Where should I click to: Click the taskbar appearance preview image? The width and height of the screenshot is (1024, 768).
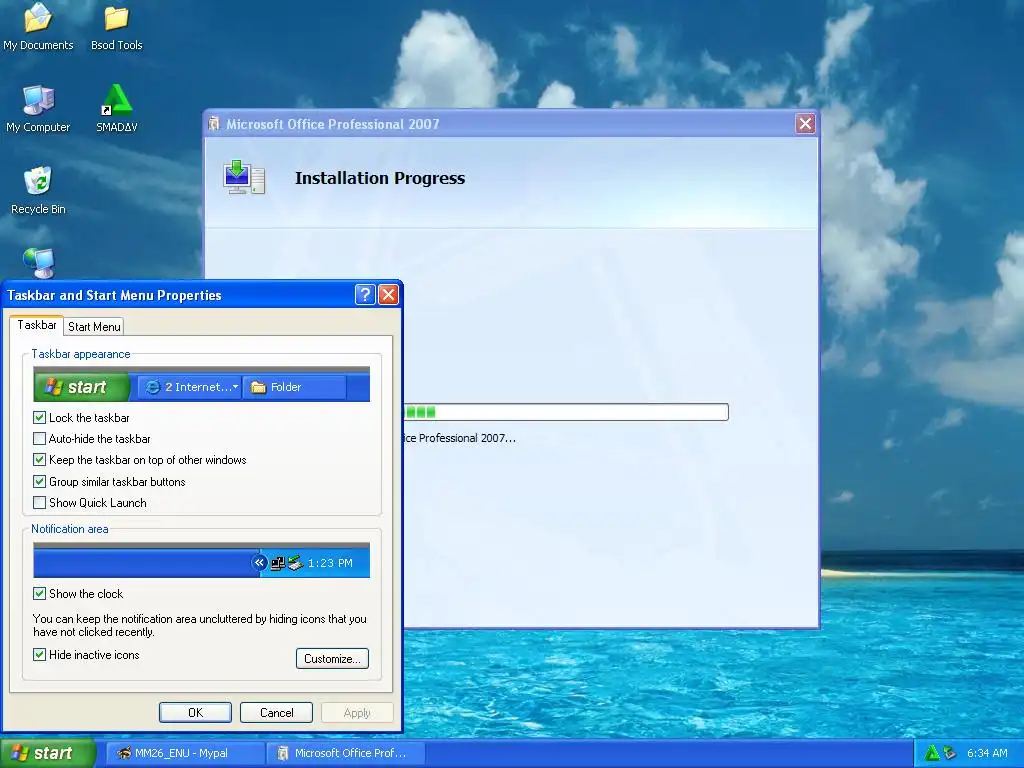(x=201, y=384)
